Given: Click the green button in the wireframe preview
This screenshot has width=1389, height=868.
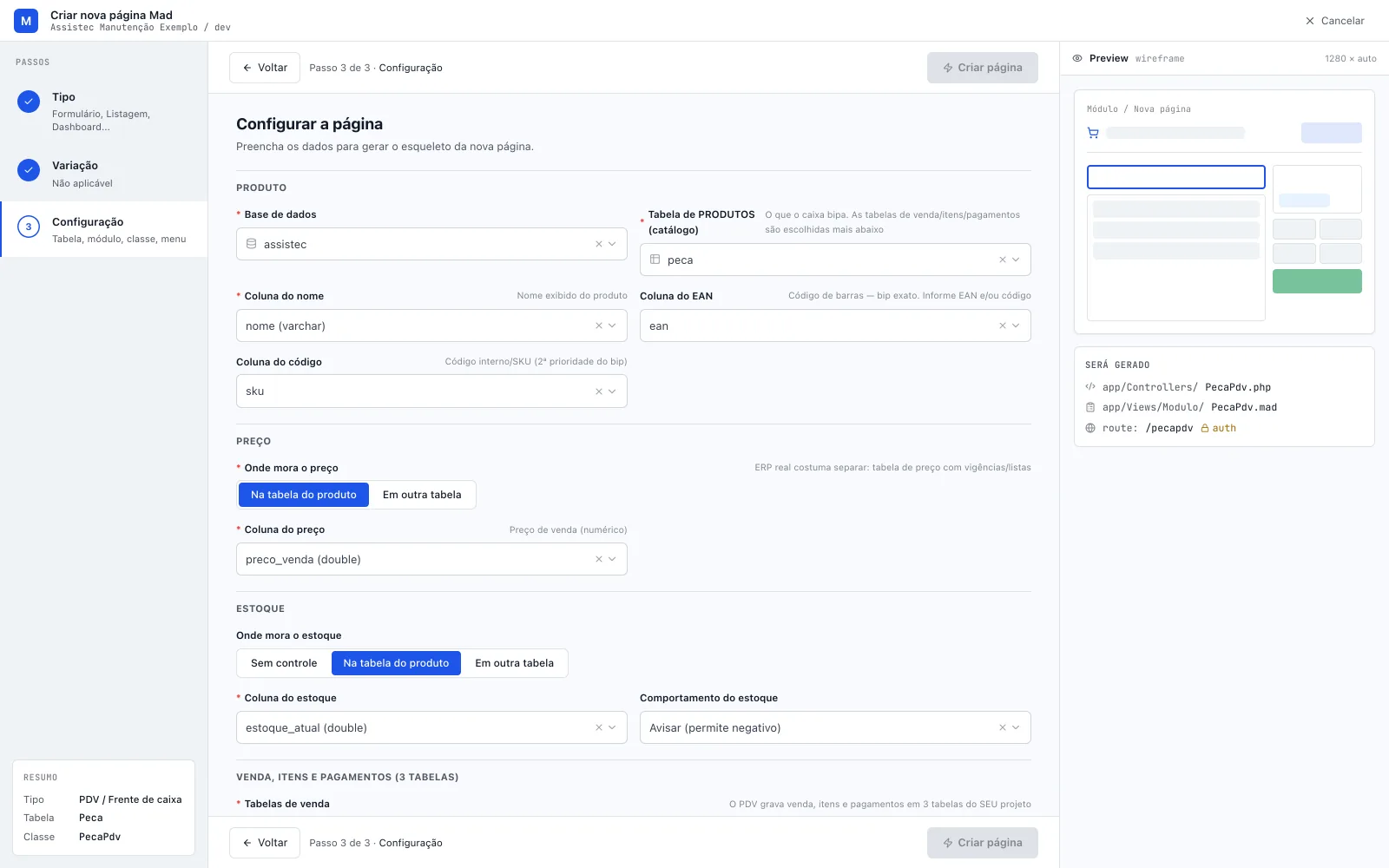Looking at the screenshot, I should 1317,281.
